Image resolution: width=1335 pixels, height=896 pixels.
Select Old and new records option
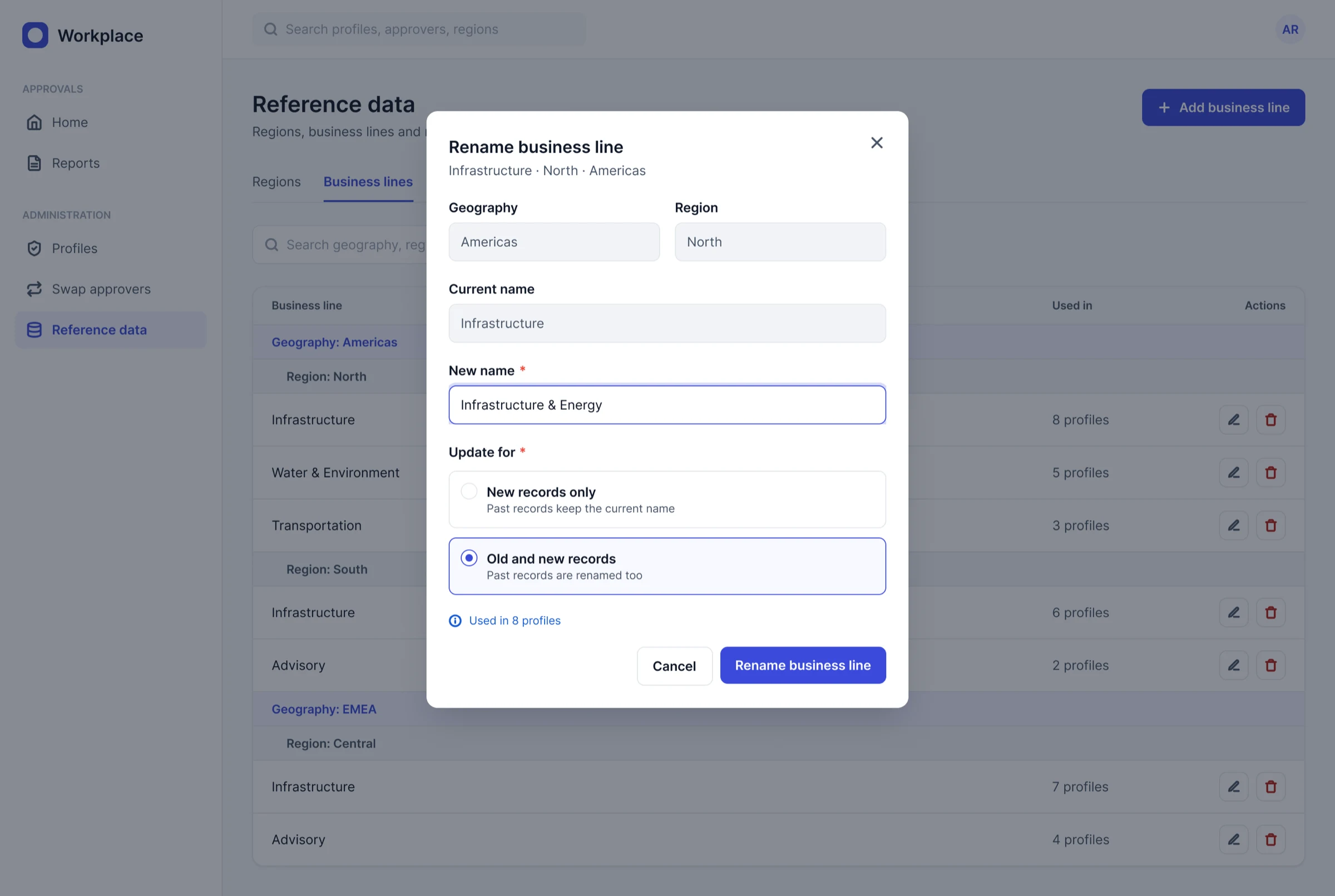667,566
